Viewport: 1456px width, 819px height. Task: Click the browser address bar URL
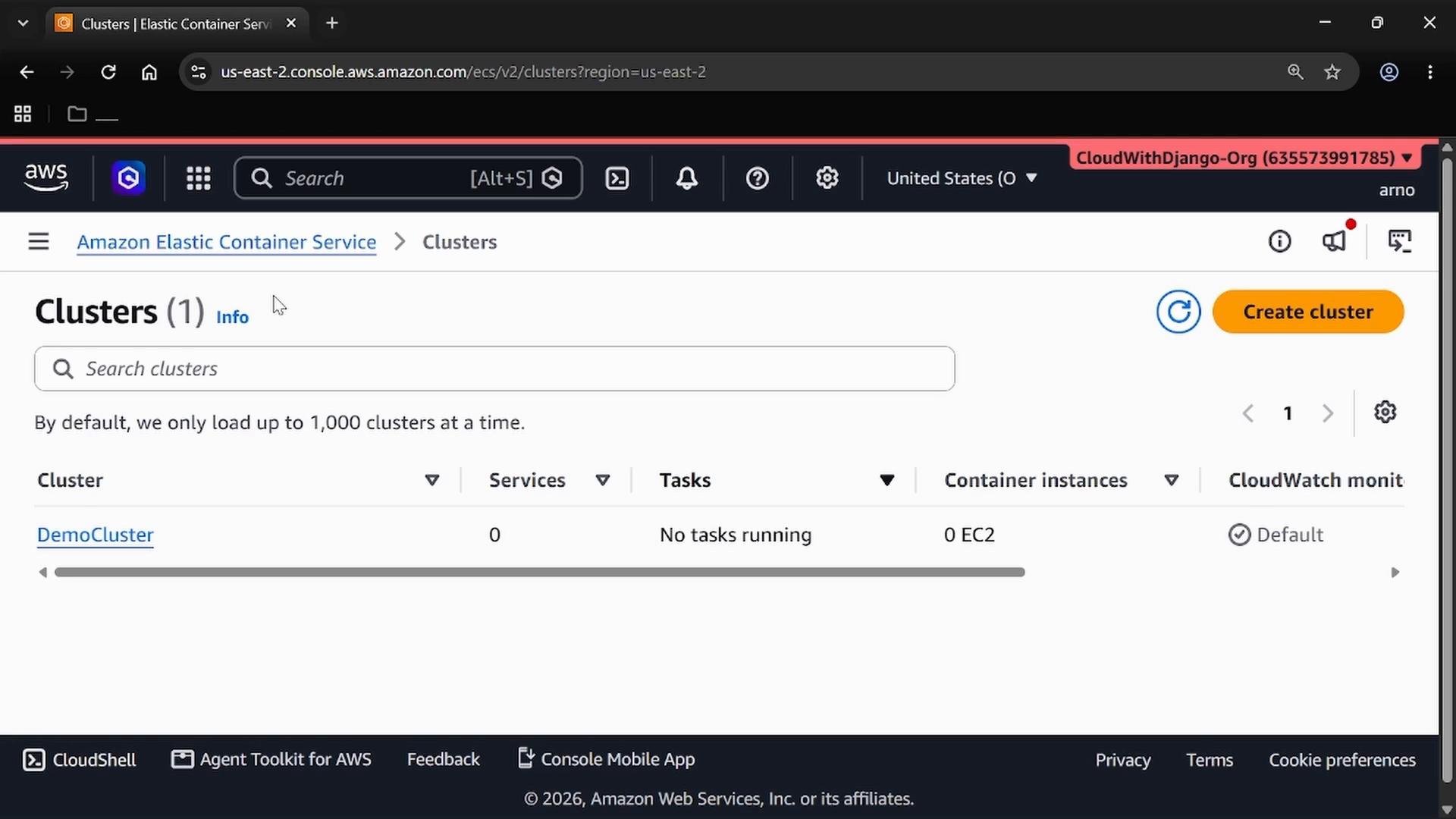[x=463, y=72]
